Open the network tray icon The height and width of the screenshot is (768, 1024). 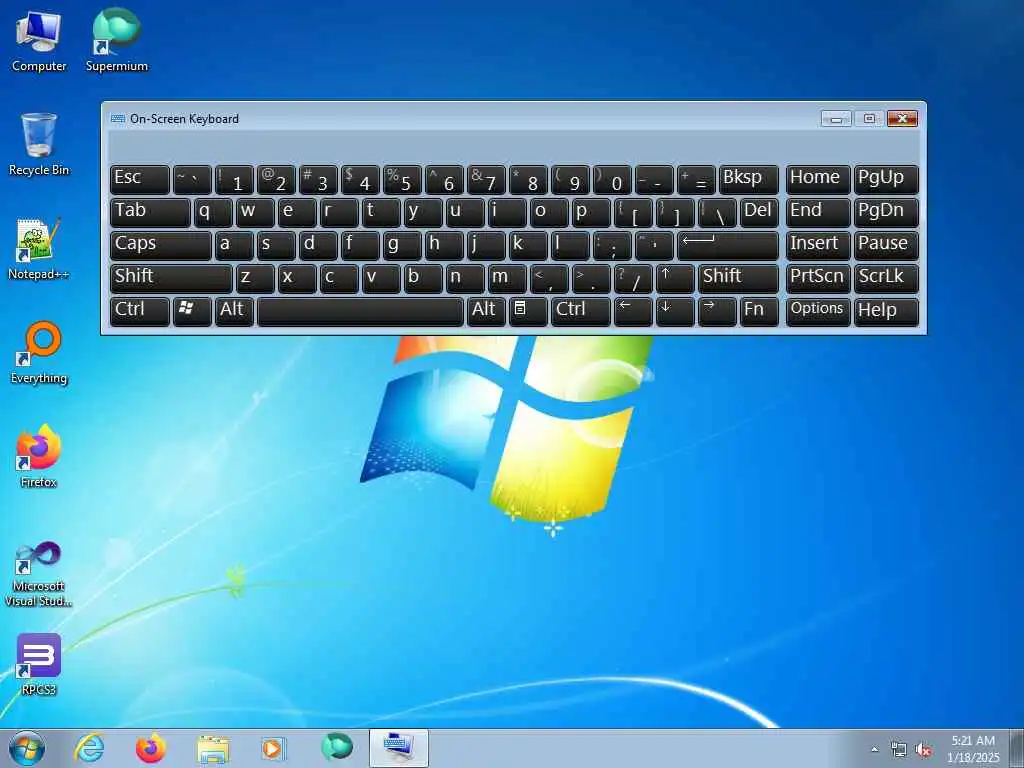(899, 750)
